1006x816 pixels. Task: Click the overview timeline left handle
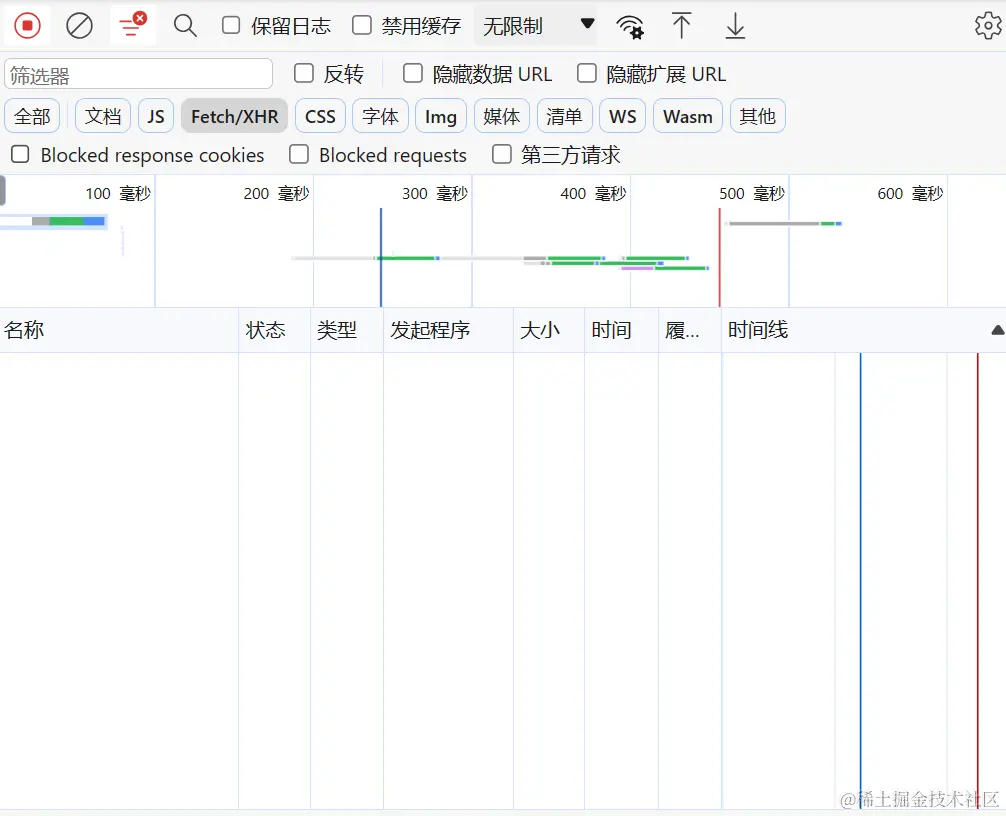click(3, 191)
